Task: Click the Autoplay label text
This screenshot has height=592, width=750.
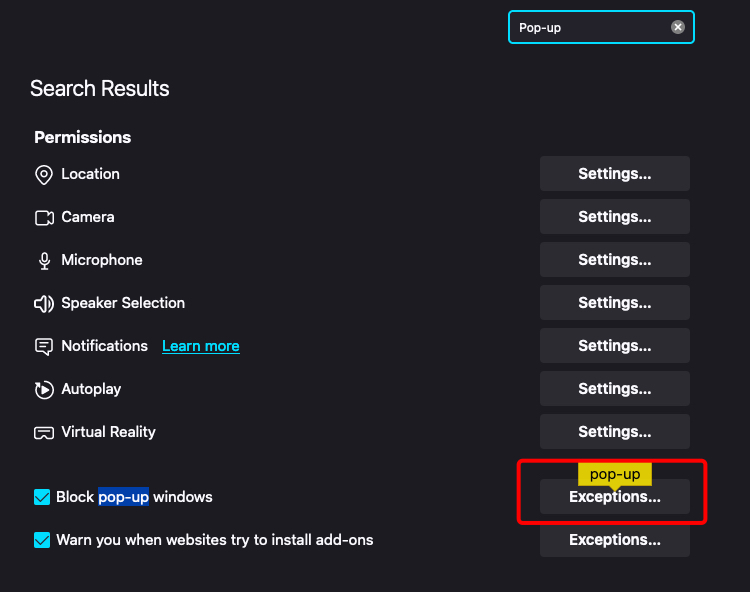Action: coord(91,389)
